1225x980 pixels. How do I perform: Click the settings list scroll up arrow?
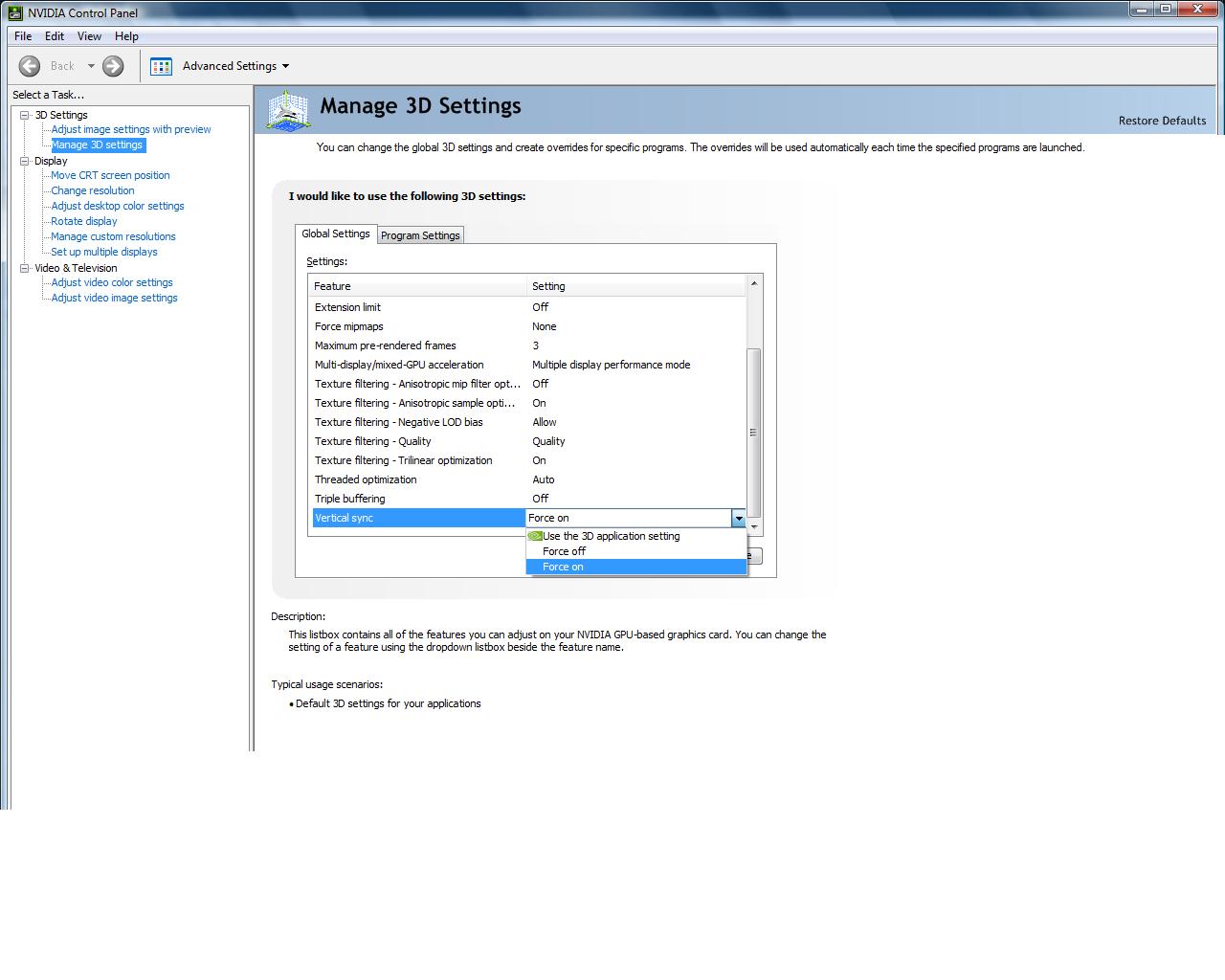(x=754, y=283)
